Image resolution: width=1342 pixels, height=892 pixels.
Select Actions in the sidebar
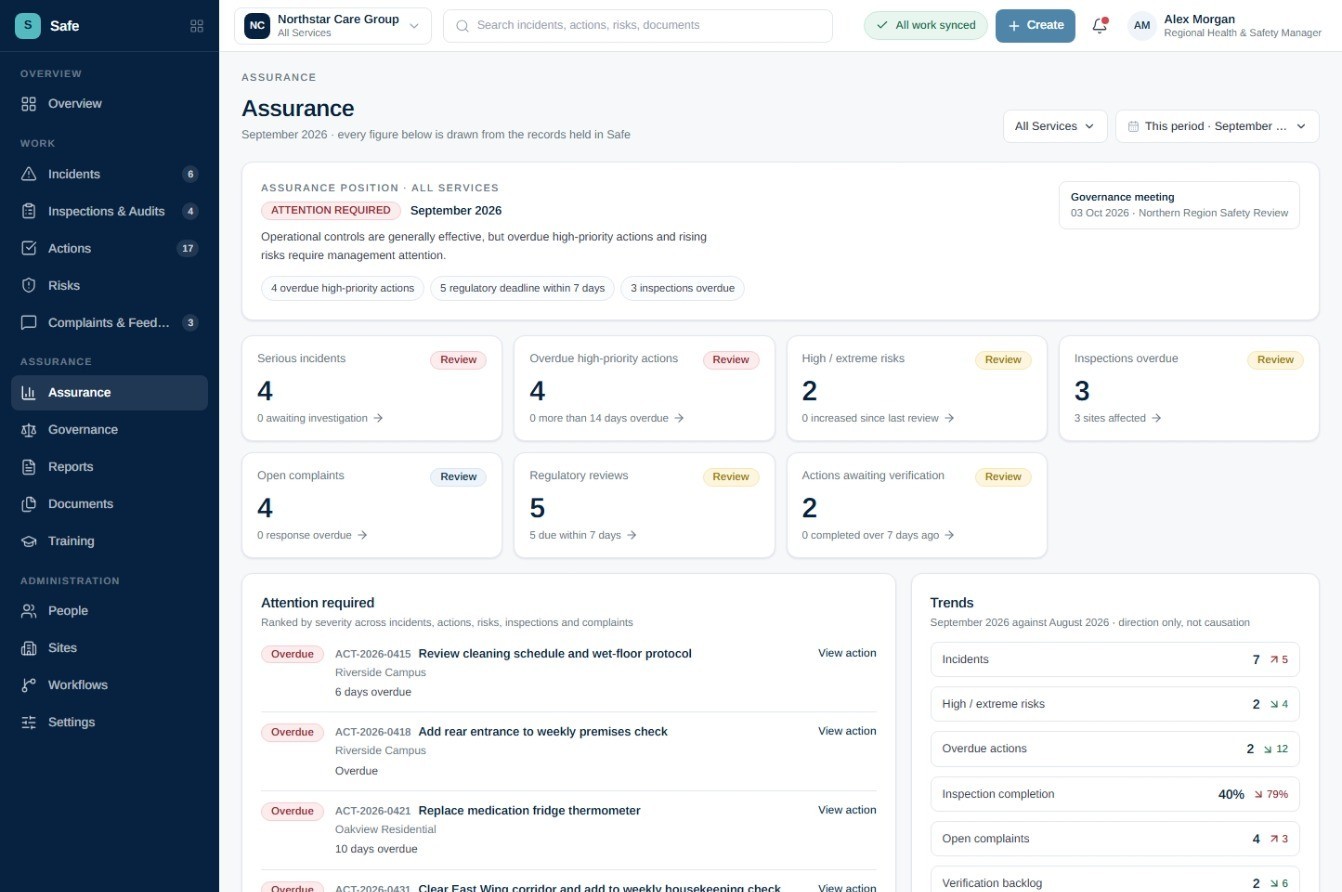point(109,248)
